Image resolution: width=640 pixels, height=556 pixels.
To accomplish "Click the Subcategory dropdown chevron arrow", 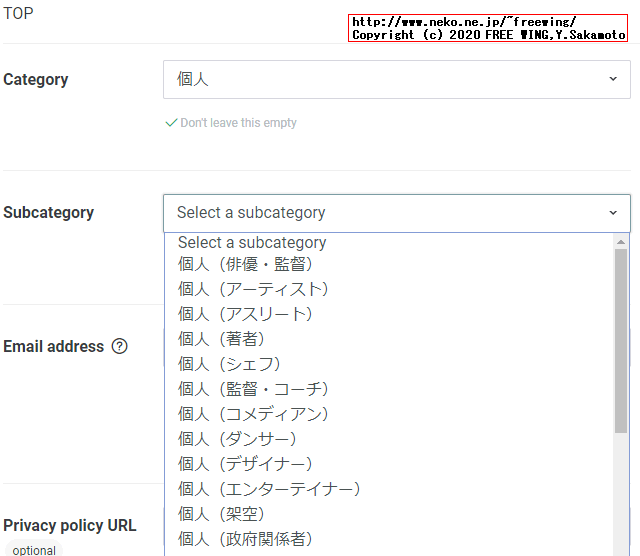I will 613,213.
